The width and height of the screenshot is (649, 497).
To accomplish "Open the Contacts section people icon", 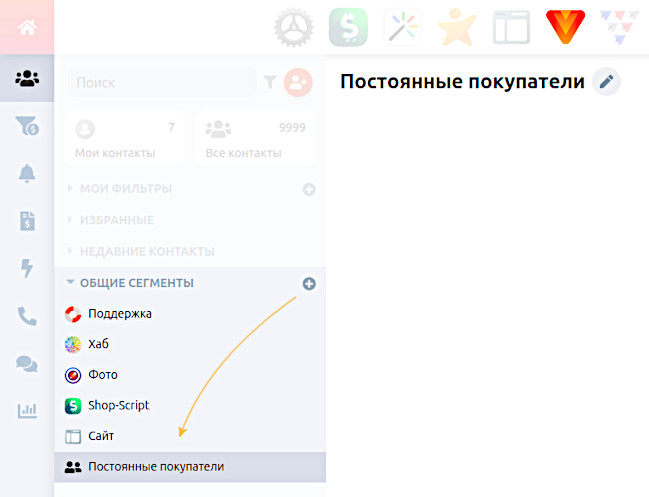I will [27, 78].
